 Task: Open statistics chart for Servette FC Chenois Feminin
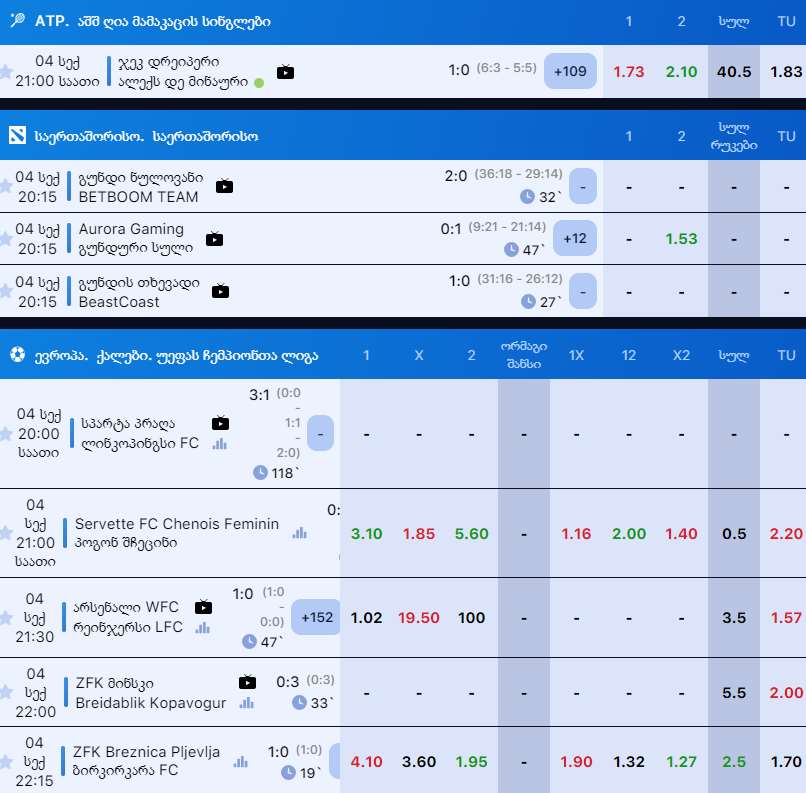click(299, 533)
